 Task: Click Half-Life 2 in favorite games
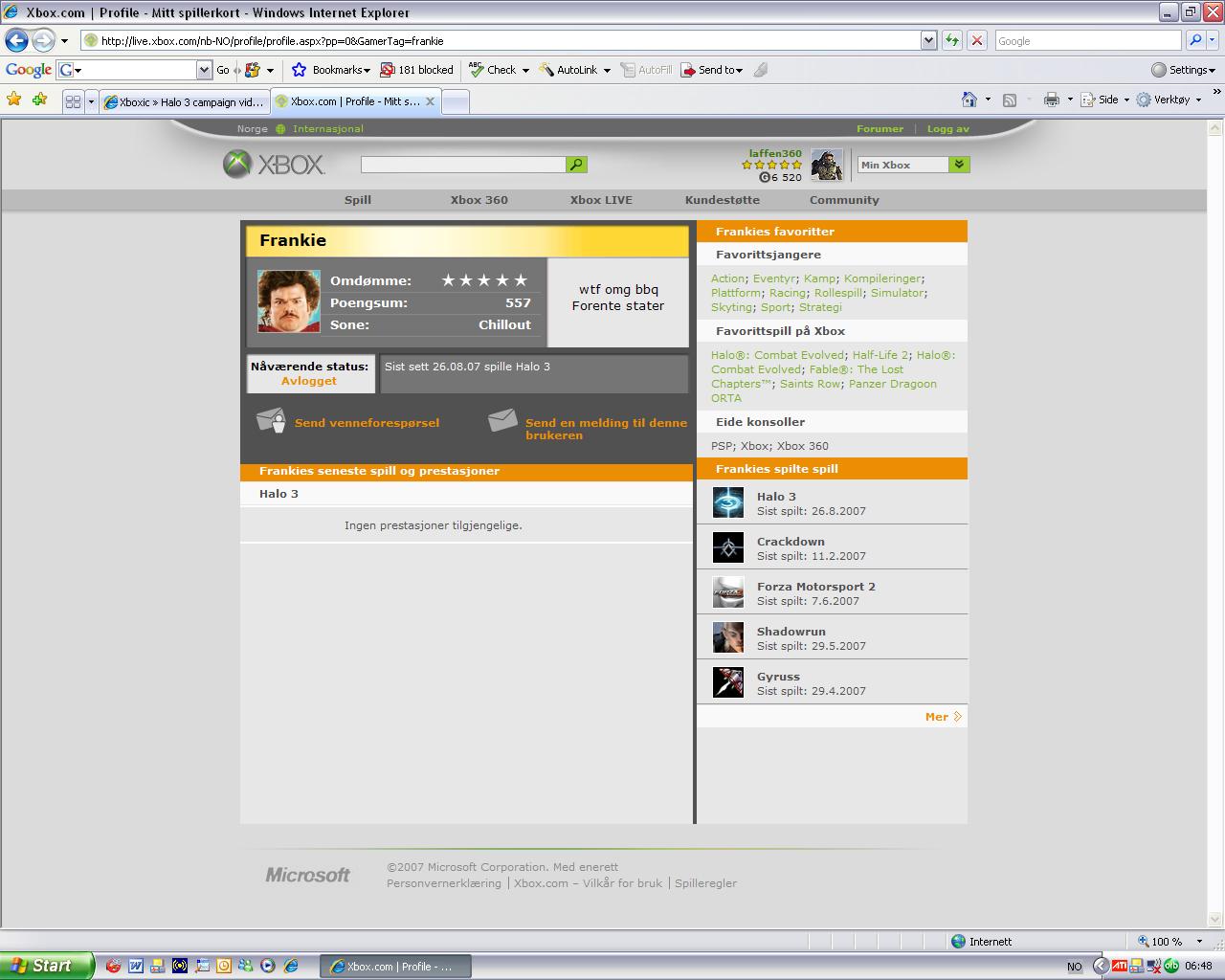[x=880, y=355]
